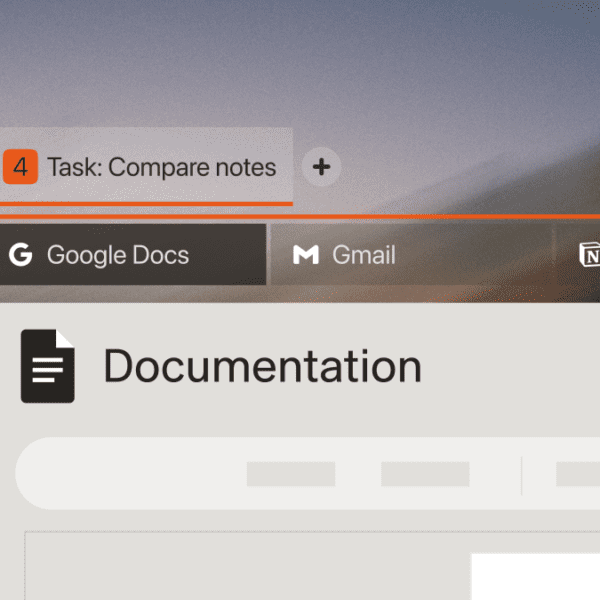Image resolution: width=600 pixels, height=600 pixels.
Task: Click orange underline beneath the task tab
Action: pyautogui.click(x=146, y=204)
